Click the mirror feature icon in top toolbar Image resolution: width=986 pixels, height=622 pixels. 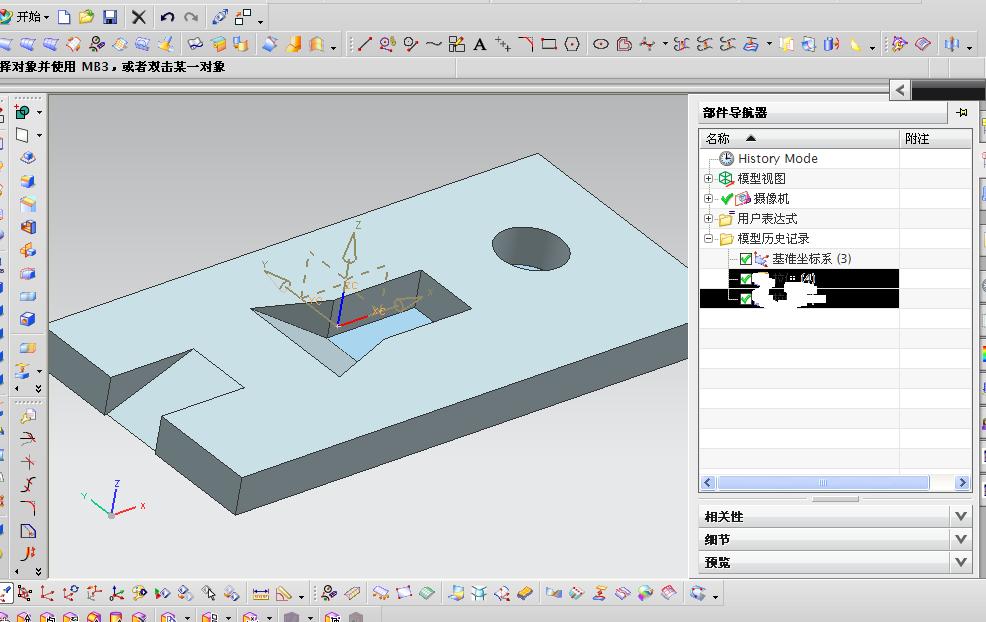[952, 44]
